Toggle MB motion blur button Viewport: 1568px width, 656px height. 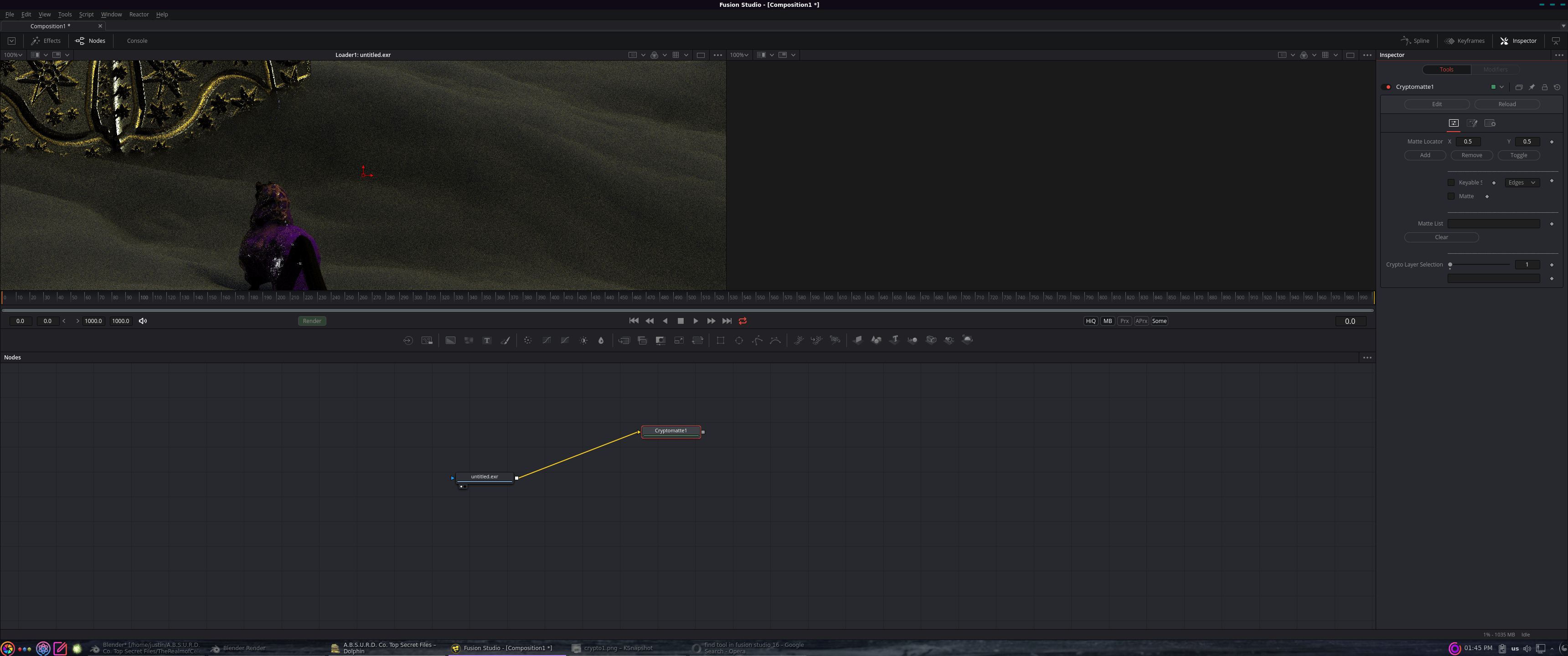[1108, 321]
